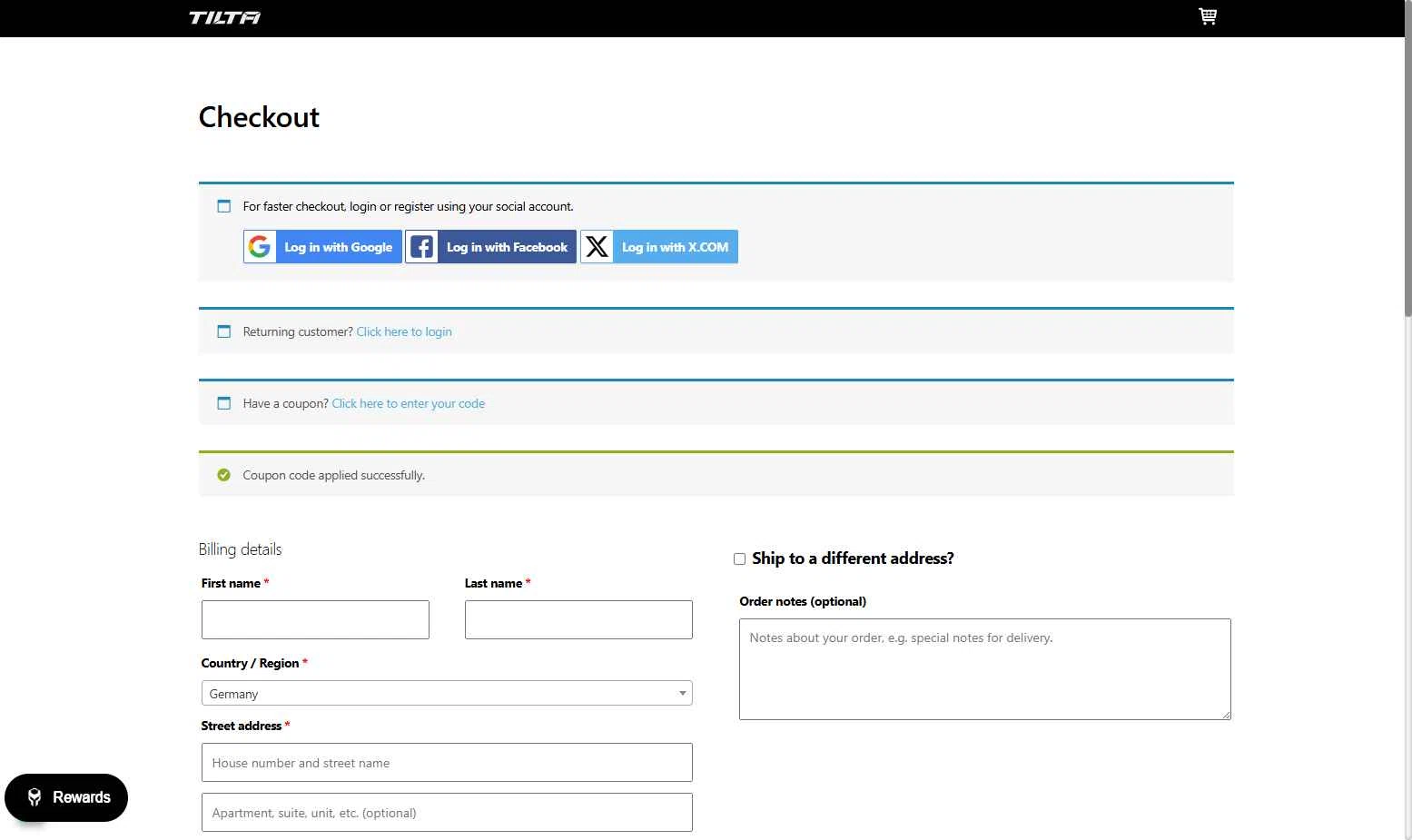
Task: Click the 'Checkout' page heading
Action: tap(259, 117)
